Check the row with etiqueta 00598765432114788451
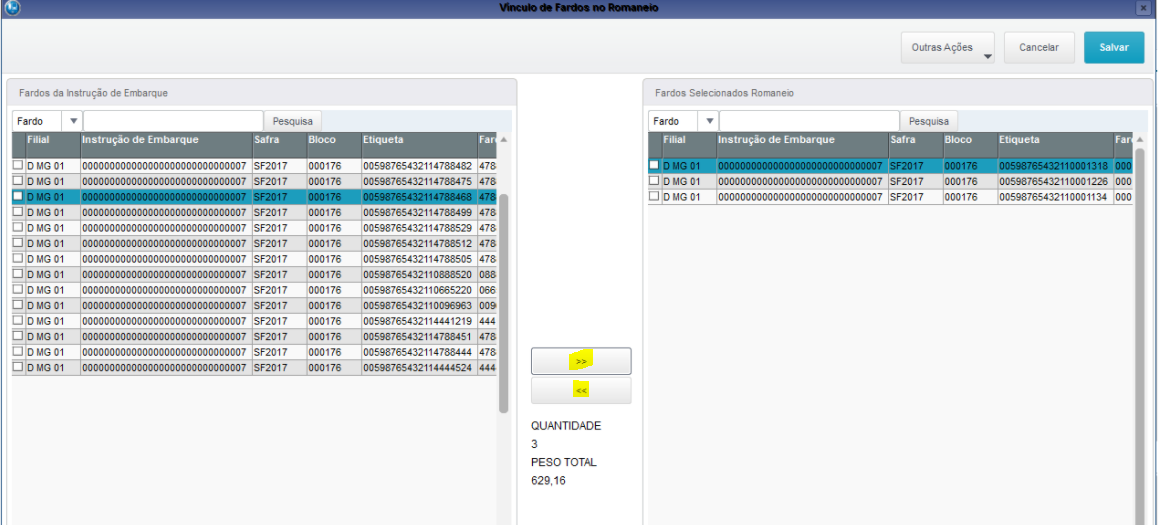Screen dimensions: 1160x525 click(18, 336)
